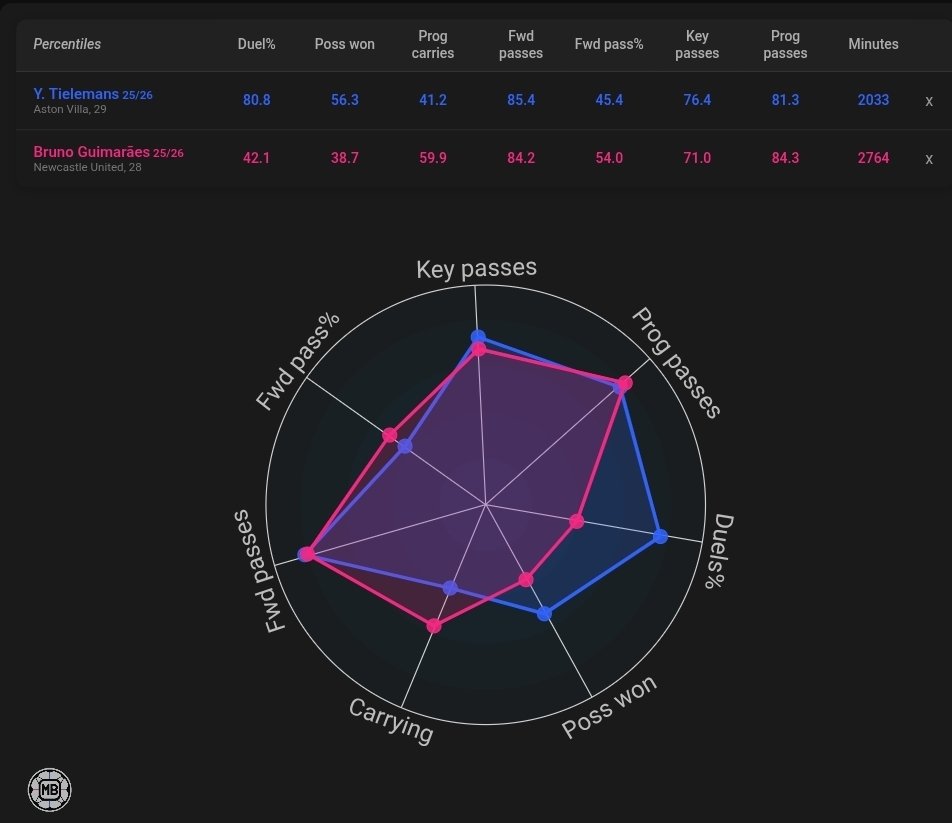Click pink Poss won radar point
Image resolution: width=952 pixels, height=823 pixels.
526,580
